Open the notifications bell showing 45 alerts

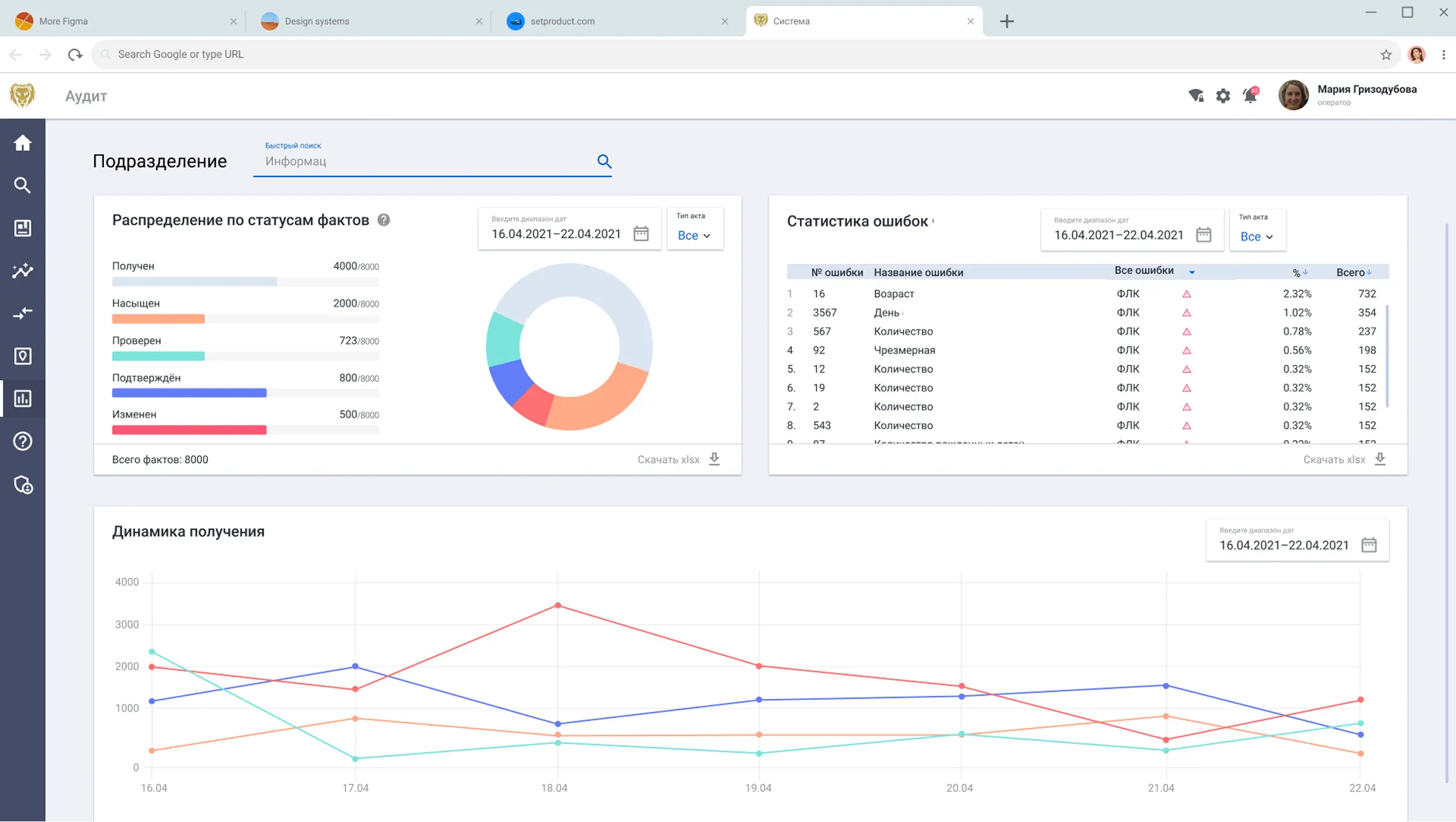(x=1250, y=96)
